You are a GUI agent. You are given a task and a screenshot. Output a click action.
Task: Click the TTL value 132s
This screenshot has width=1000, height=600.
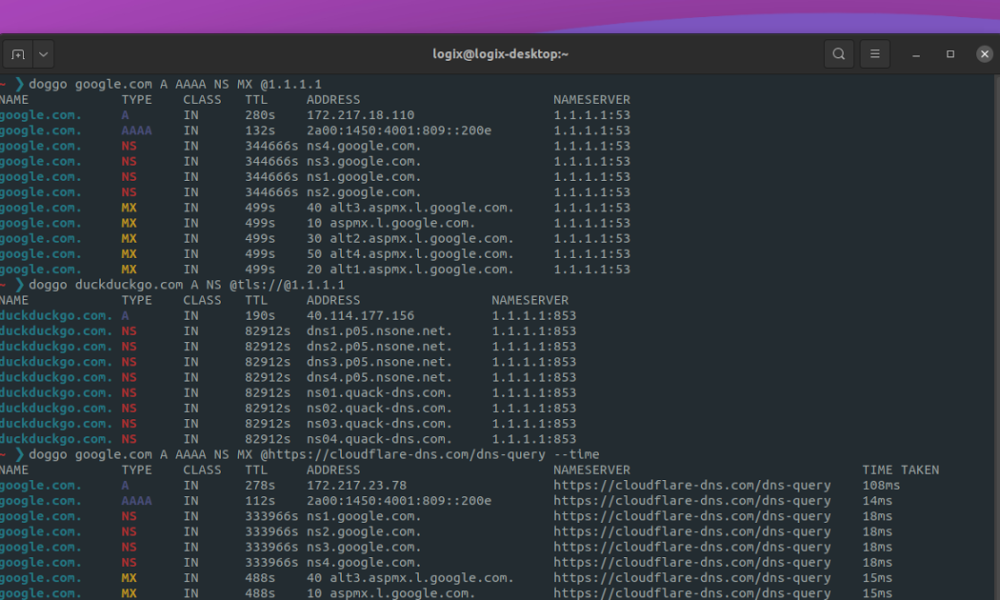260,131
